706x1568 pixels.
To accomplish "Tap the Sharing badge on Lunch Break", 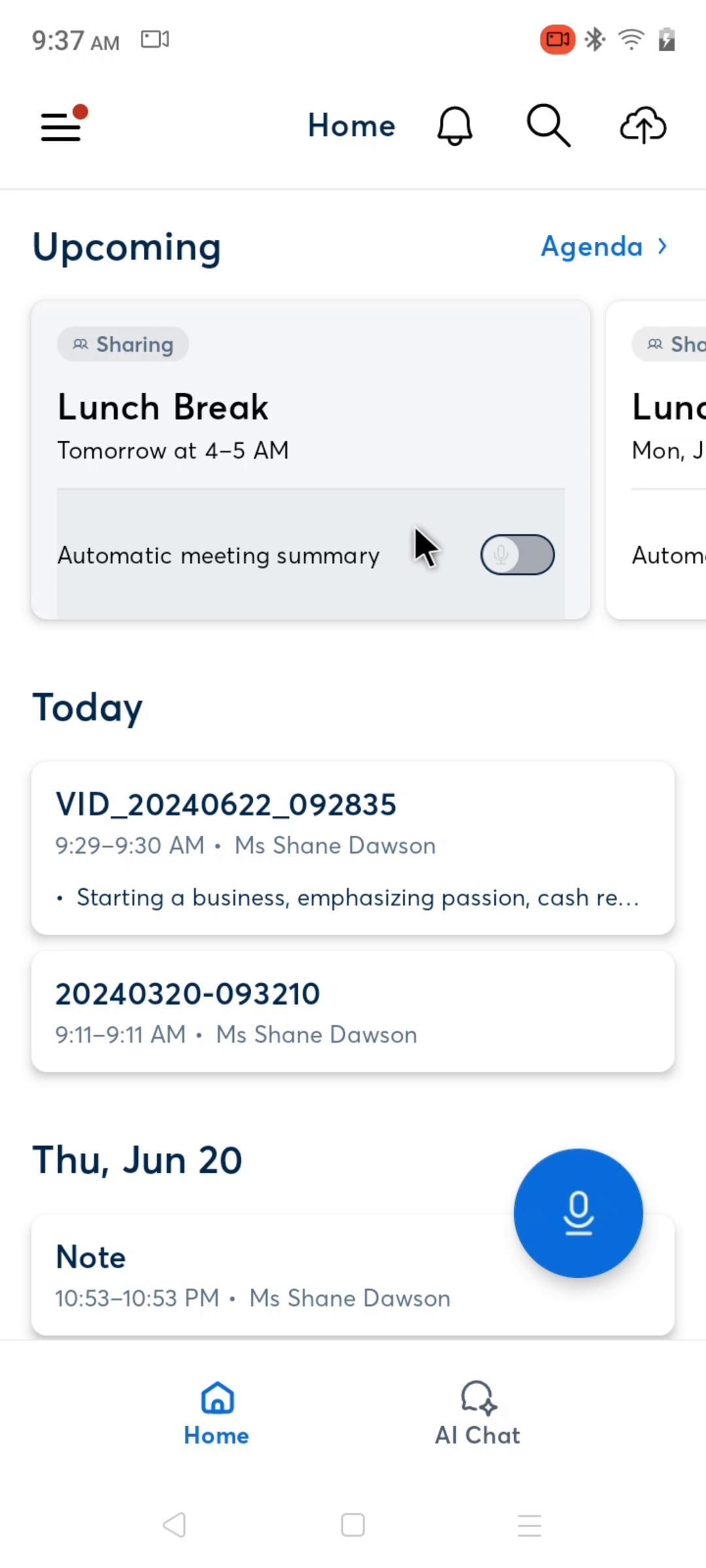I will 123,344.
